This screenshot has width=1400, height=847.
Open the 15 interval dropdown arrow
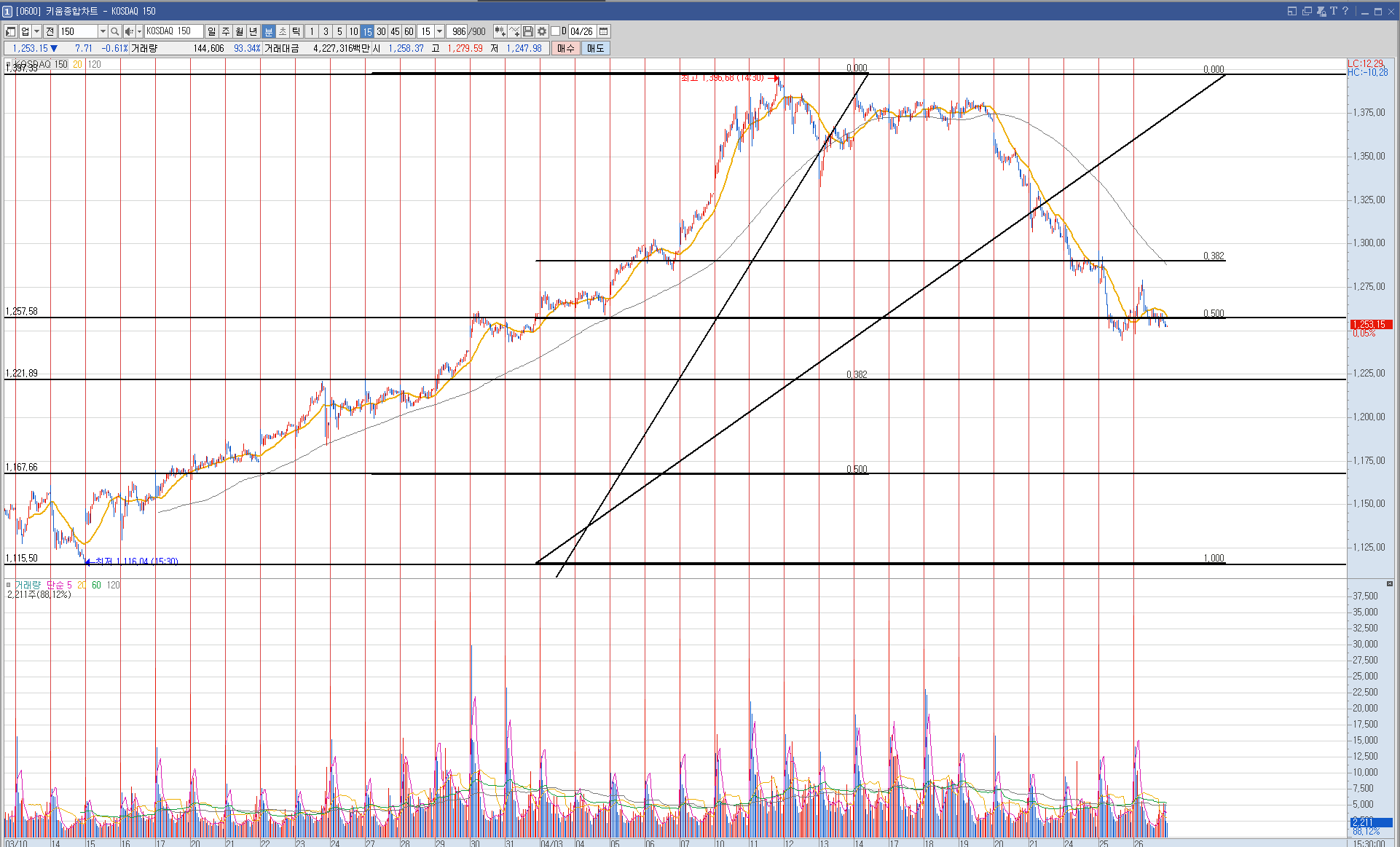pos(439,31)
